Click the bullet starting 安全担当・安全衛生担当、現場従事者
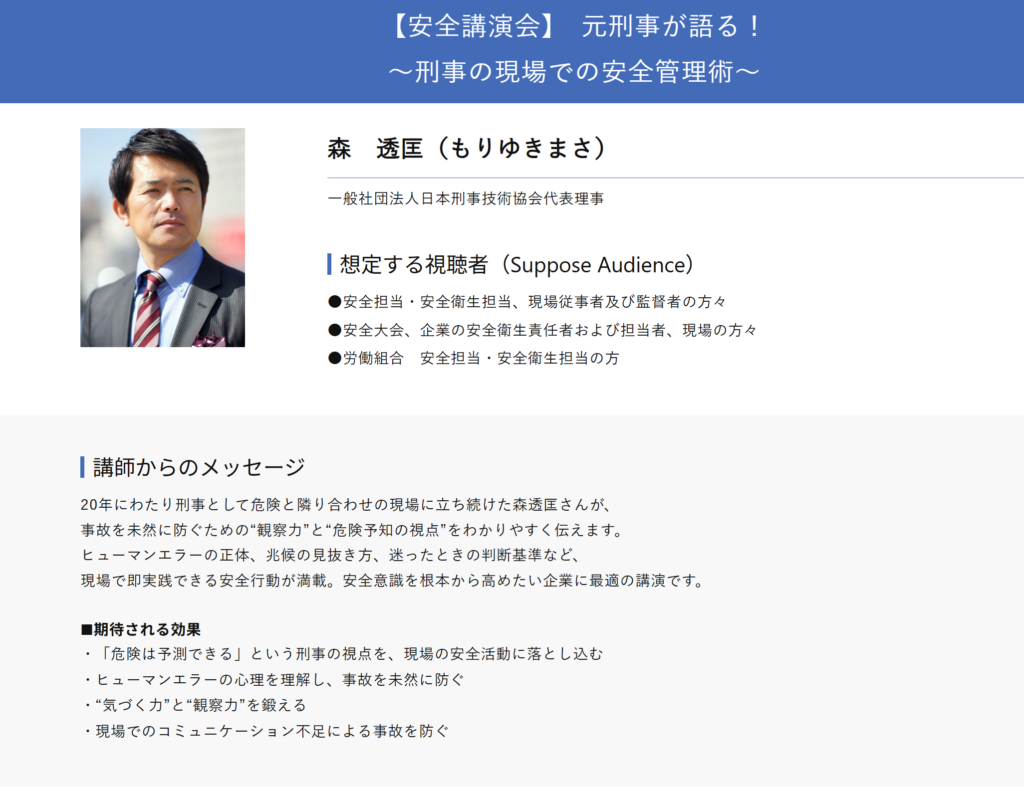This screenshot has width=1024, height=787. [x=527, y=302]
